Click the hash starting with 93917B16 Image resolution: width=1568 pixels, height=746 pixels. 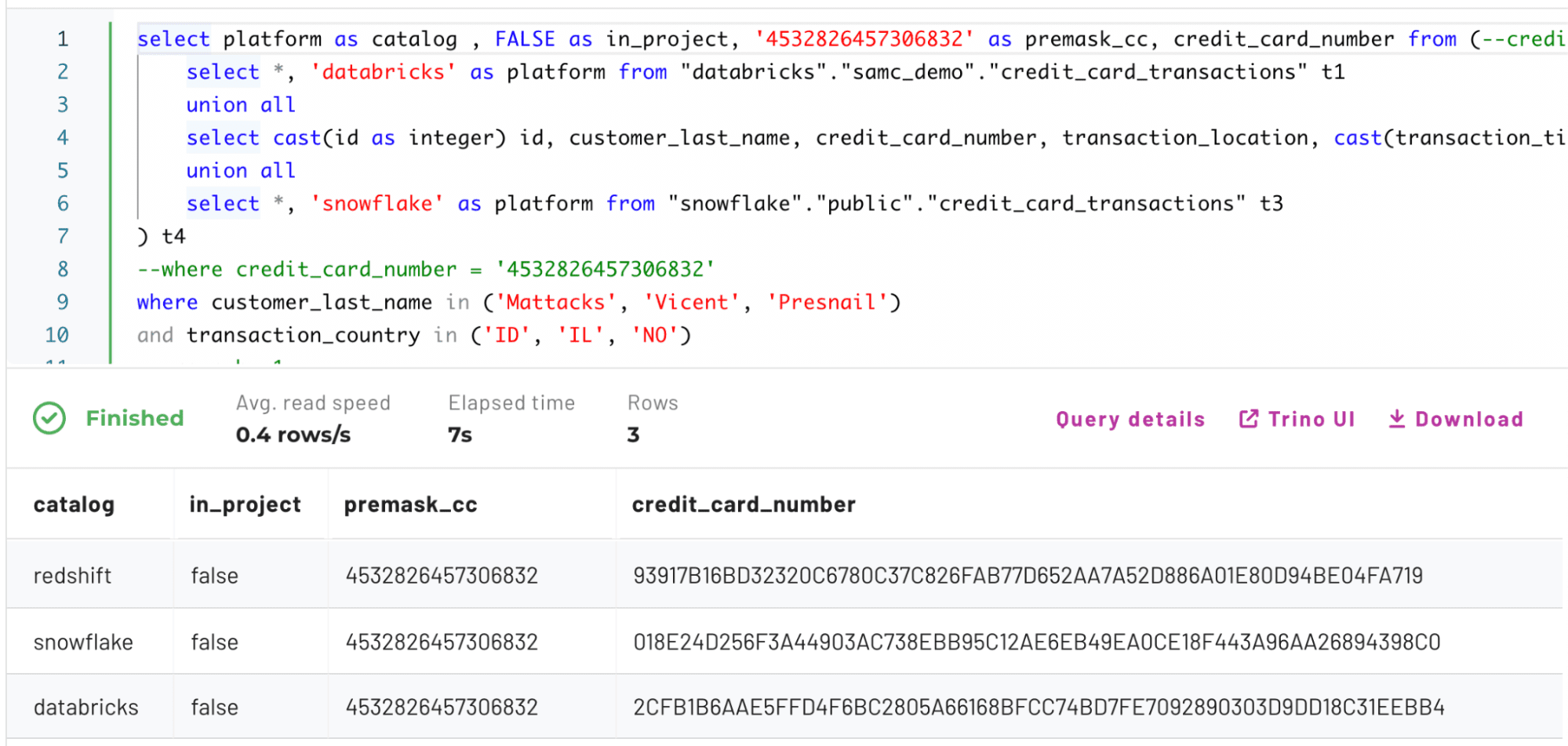(x=1028, y=575)
